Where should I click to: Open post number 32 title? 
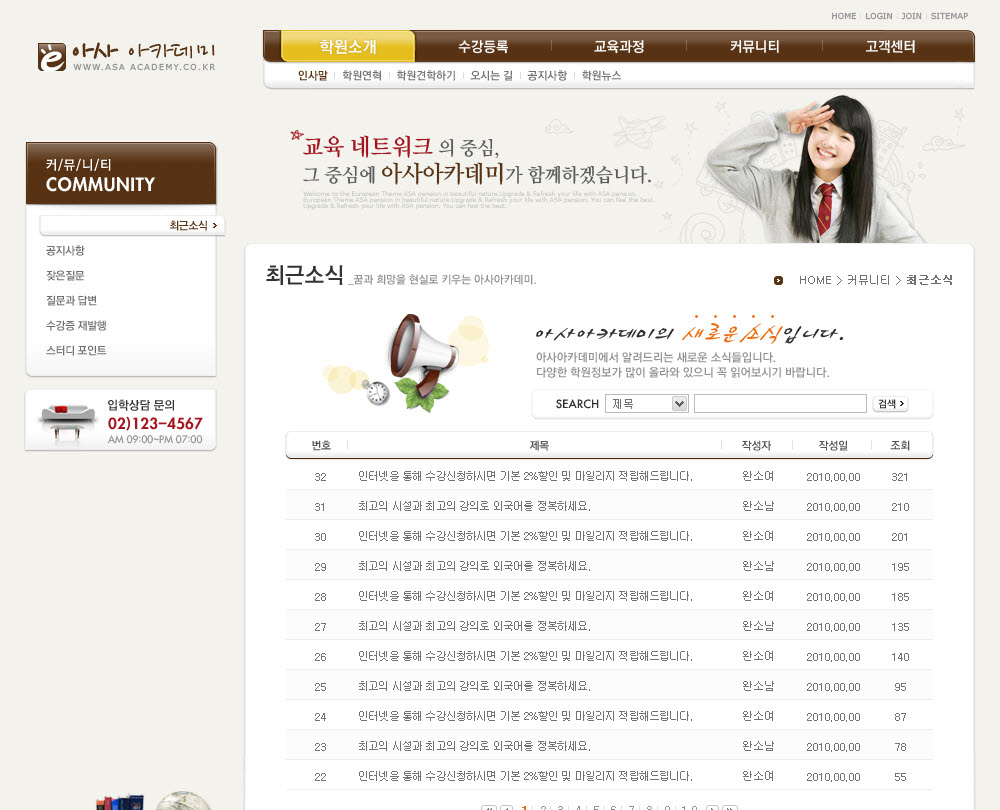(x=525, y=476)
